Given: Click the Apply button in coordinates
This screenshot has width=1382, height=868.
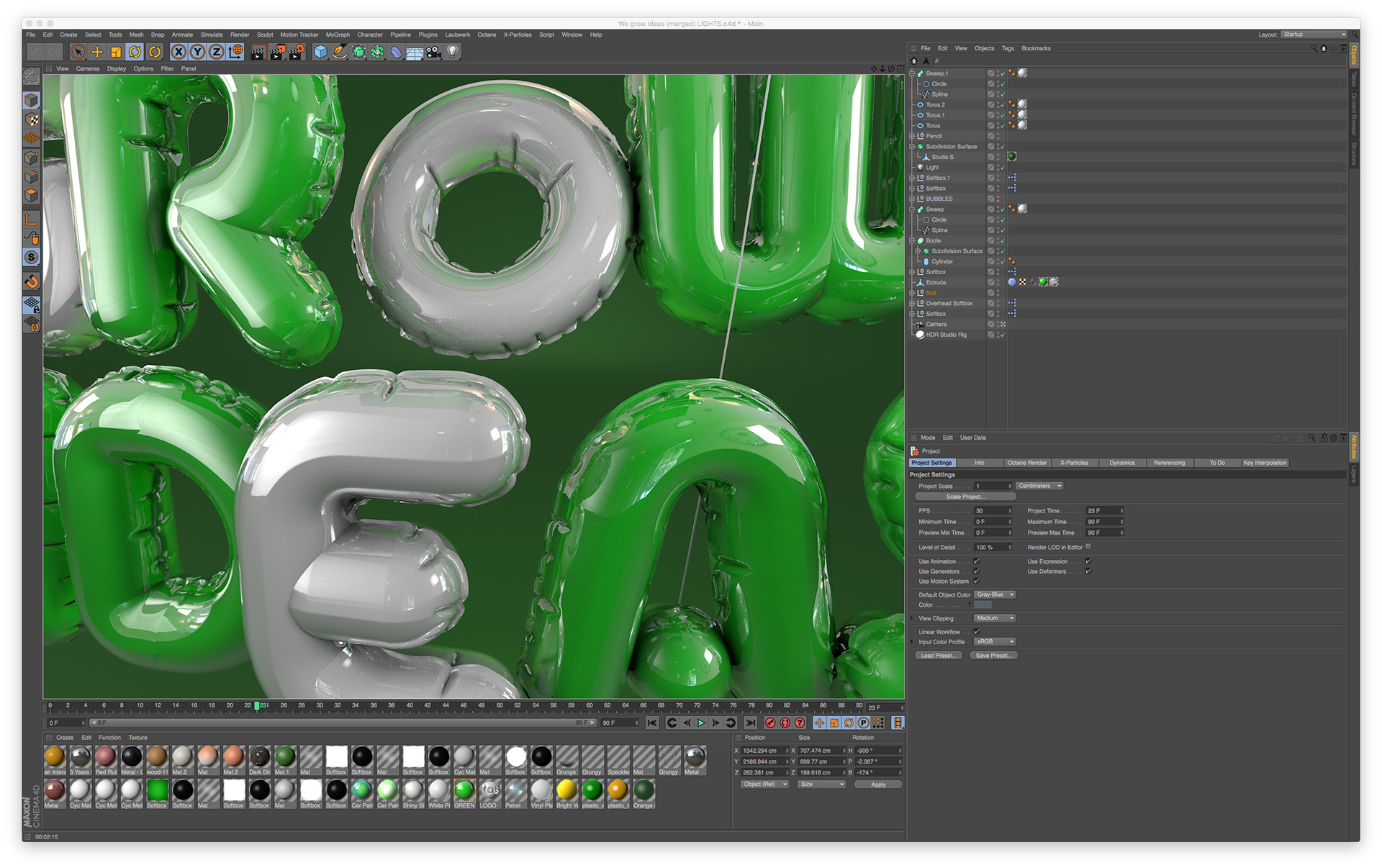Looking at the screenshot, I should [878, 785].
